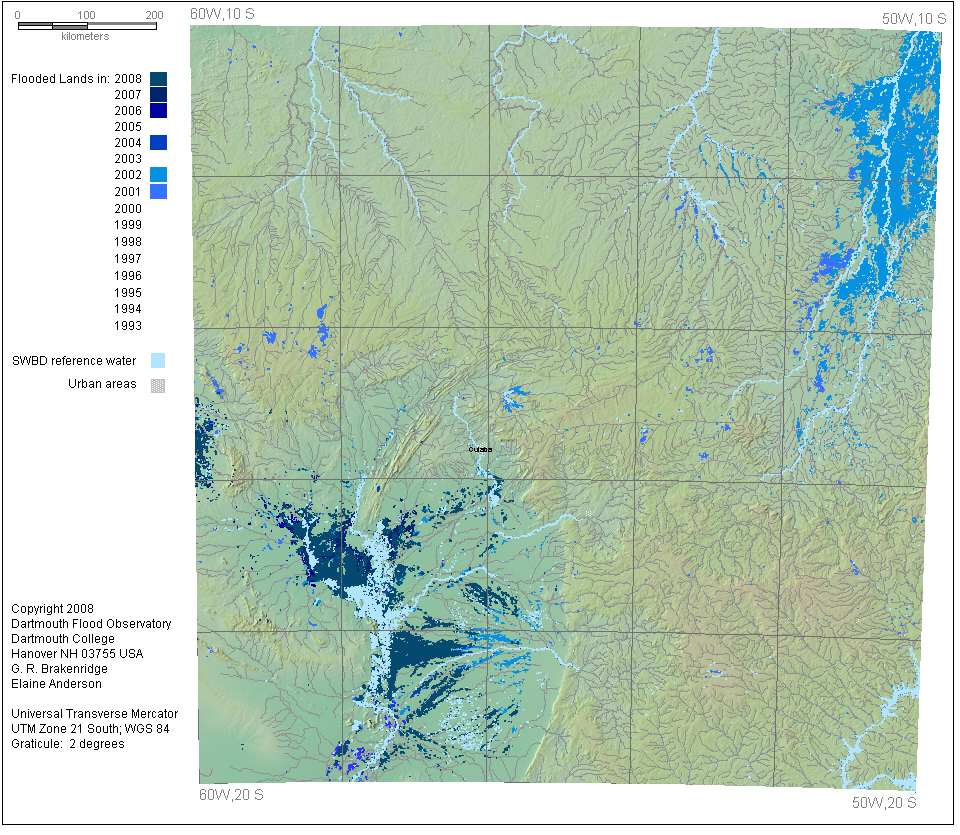Select the Copyright 2008 text
The width and height of the screenshot is (960, 835).
[x=52, y=608]
